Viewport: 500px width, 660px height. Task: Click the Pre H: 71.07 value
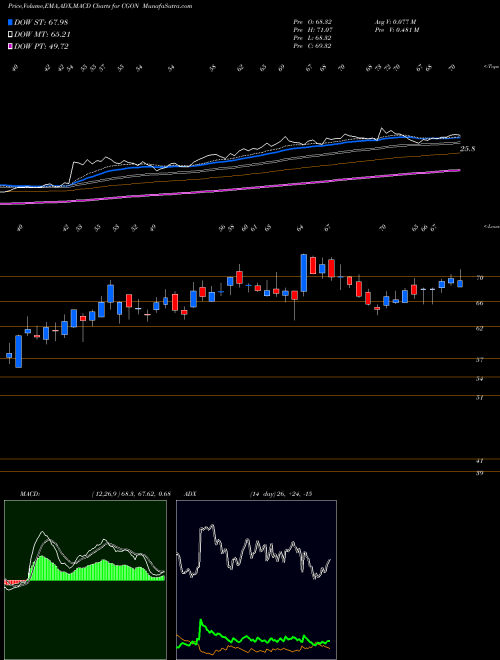tap(312, 30)
